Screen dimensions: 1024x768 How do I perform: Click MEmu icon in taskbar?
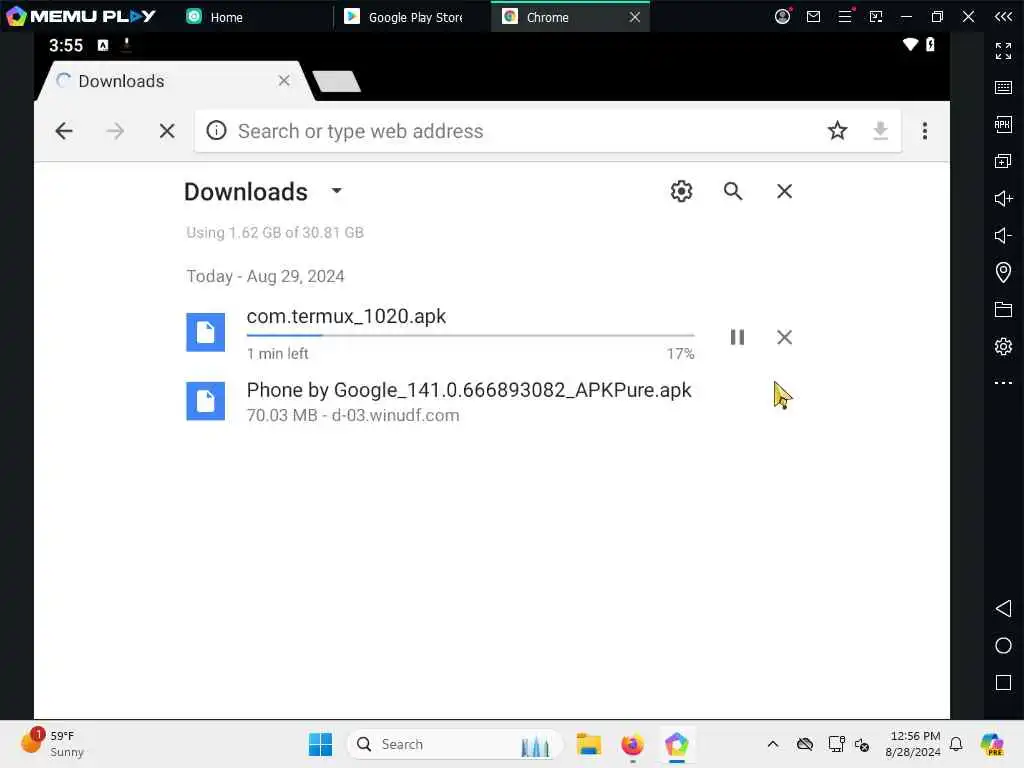point(677,744)
